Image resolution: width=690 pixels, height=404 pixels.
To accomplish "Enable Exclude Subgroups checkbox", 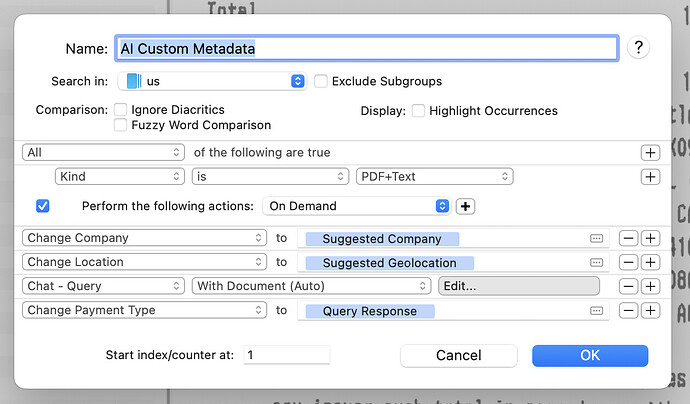I will [x=321, y=81].
